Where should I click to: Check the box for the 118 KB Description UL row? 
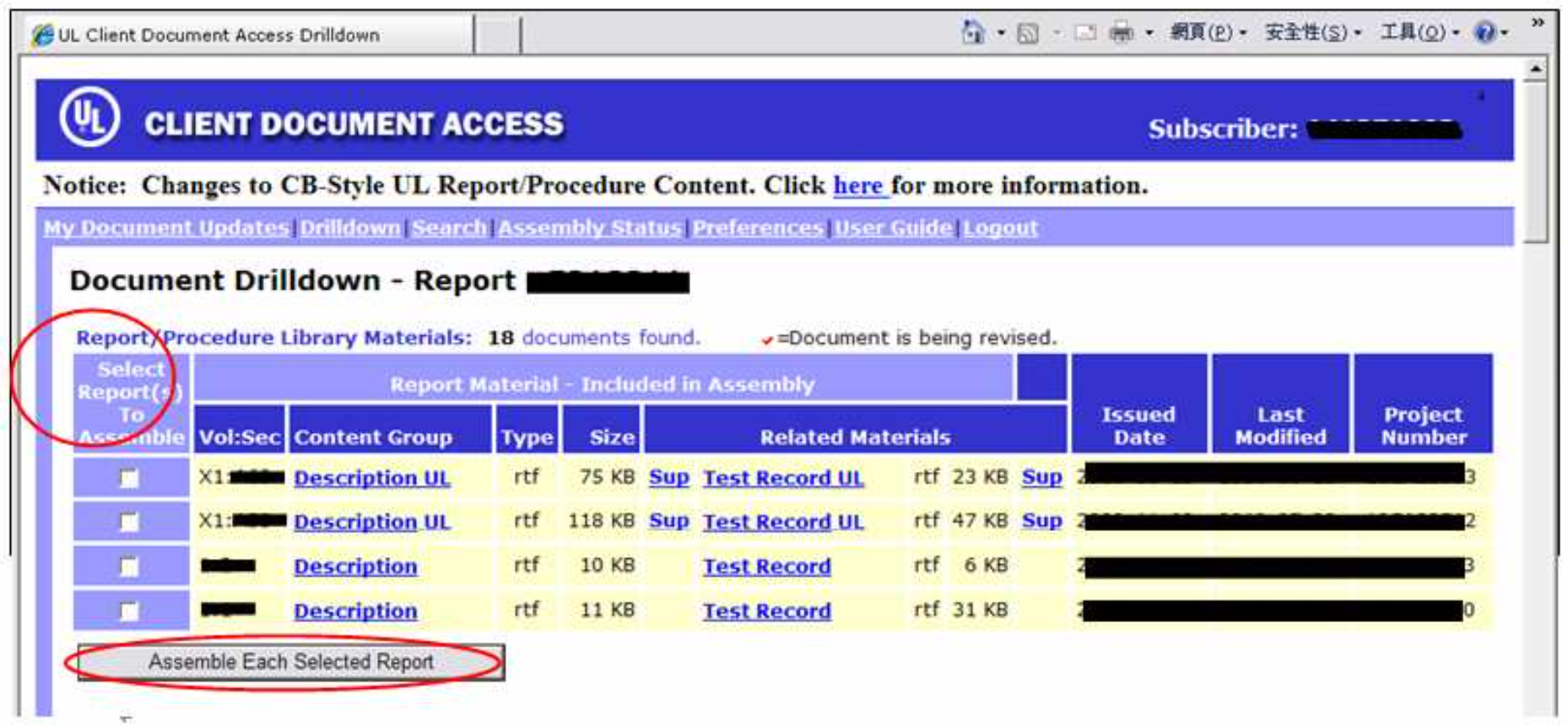click(129, 523)
